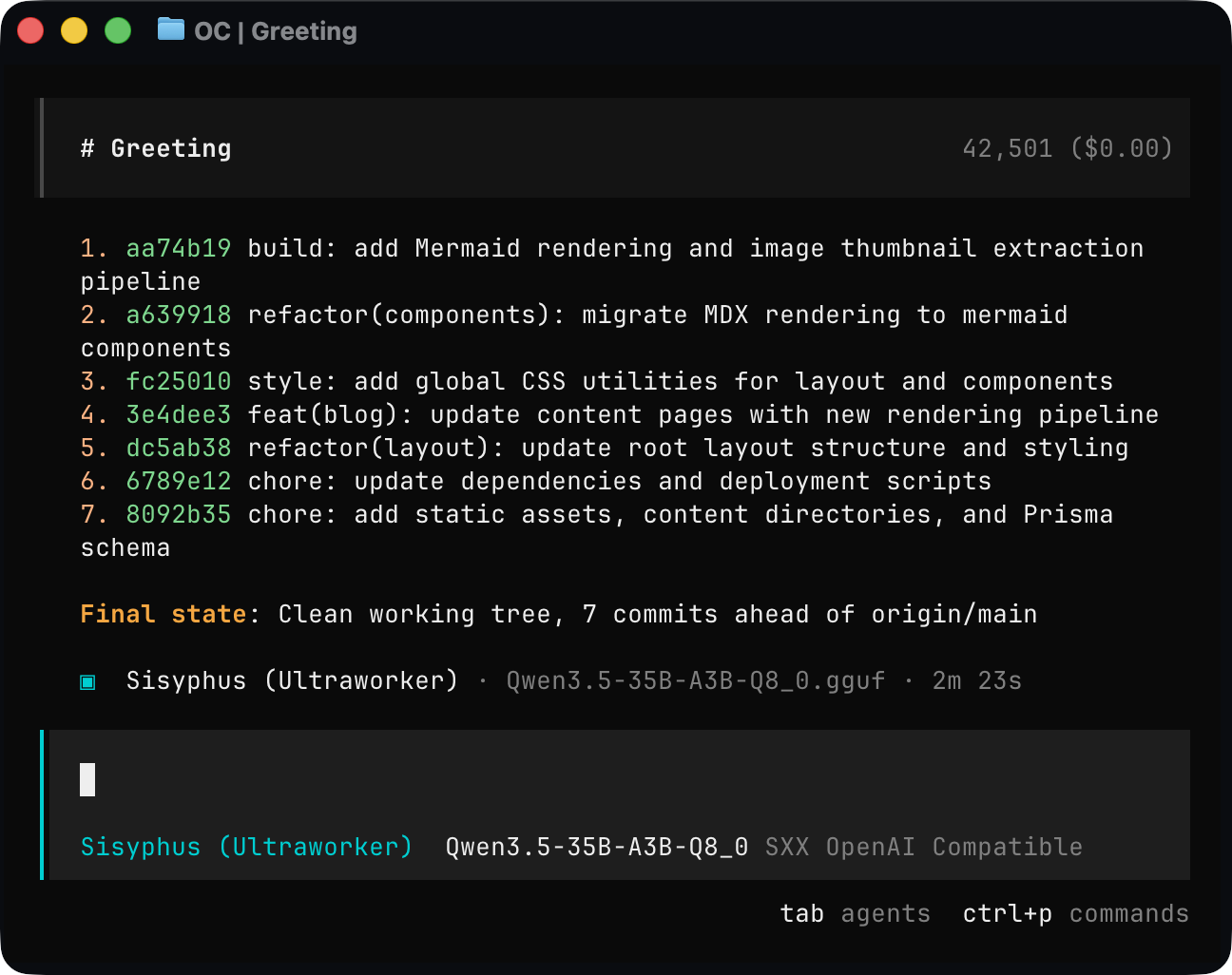Switch agent from Sisyphus (Ultraworker) label

tap(246, 847)
